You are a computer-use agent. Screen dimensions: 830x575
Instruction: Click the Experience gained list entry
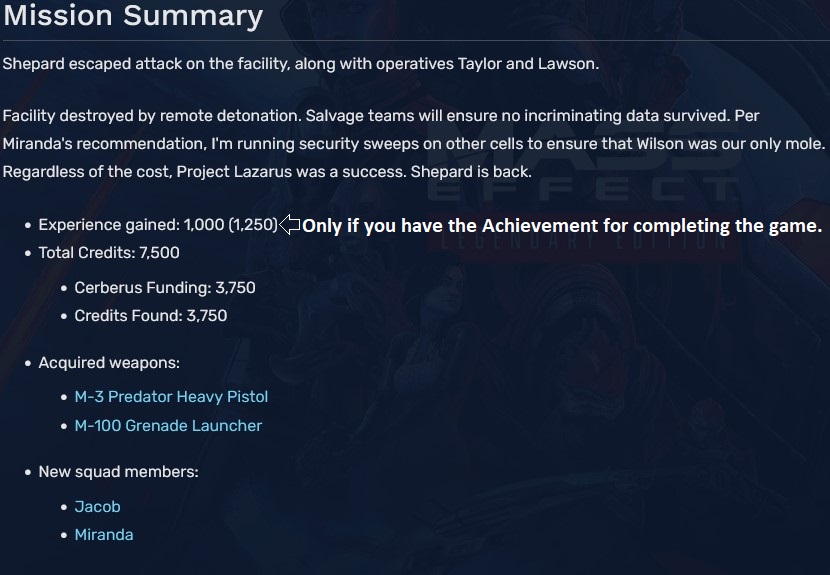157,225
